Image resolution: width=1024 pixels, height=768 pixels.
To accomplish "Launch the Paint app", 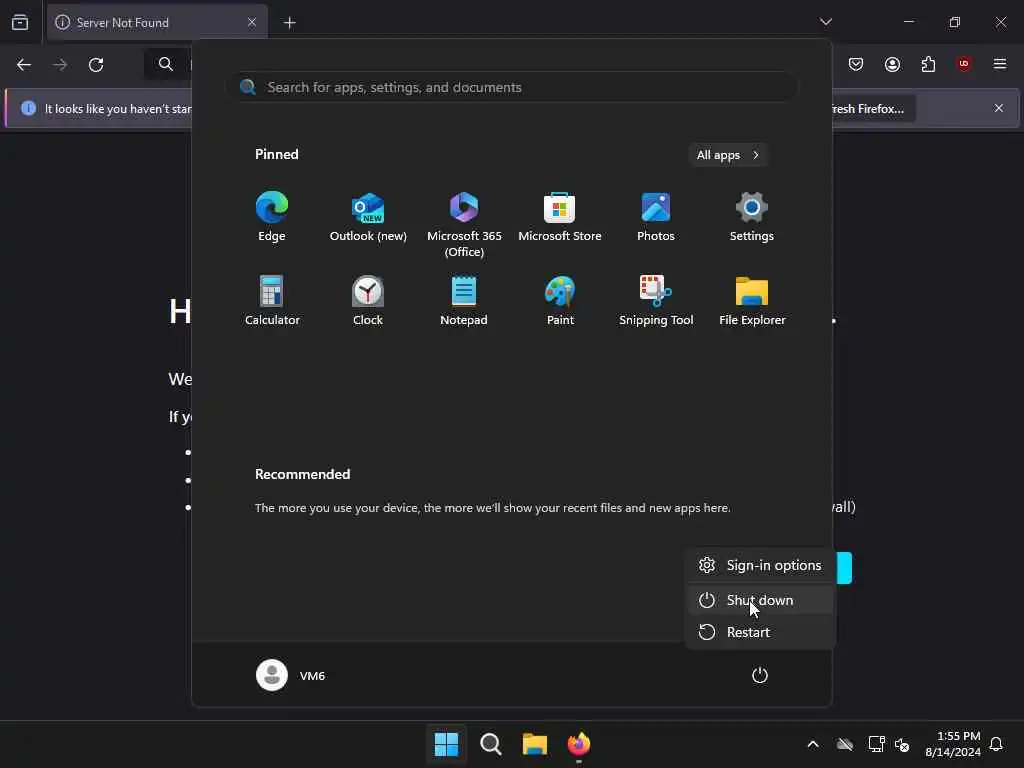I will click(x=560, y=300).
